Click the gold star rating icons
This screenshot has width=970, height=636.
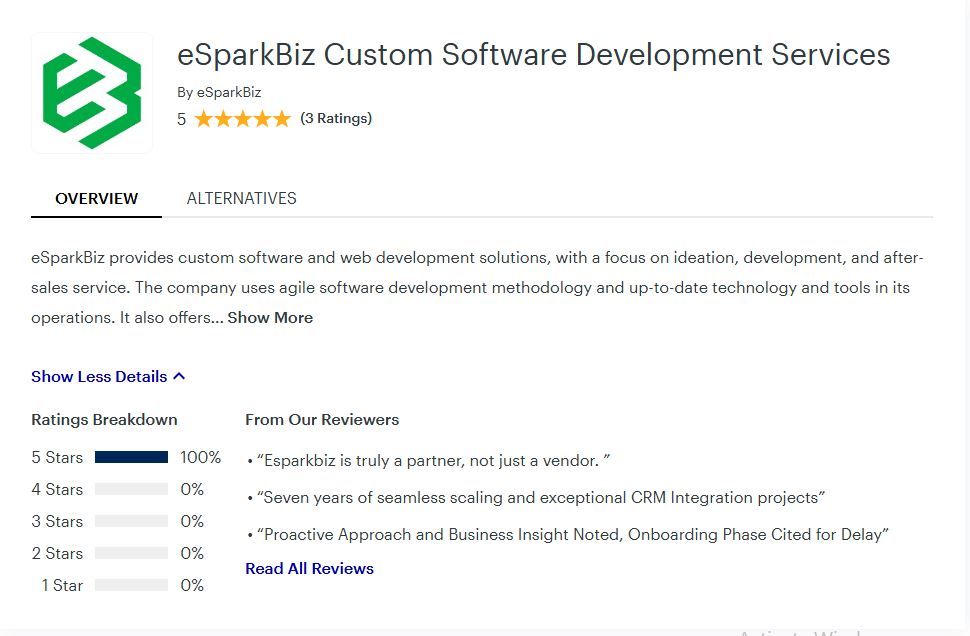[x=242, y=119]
